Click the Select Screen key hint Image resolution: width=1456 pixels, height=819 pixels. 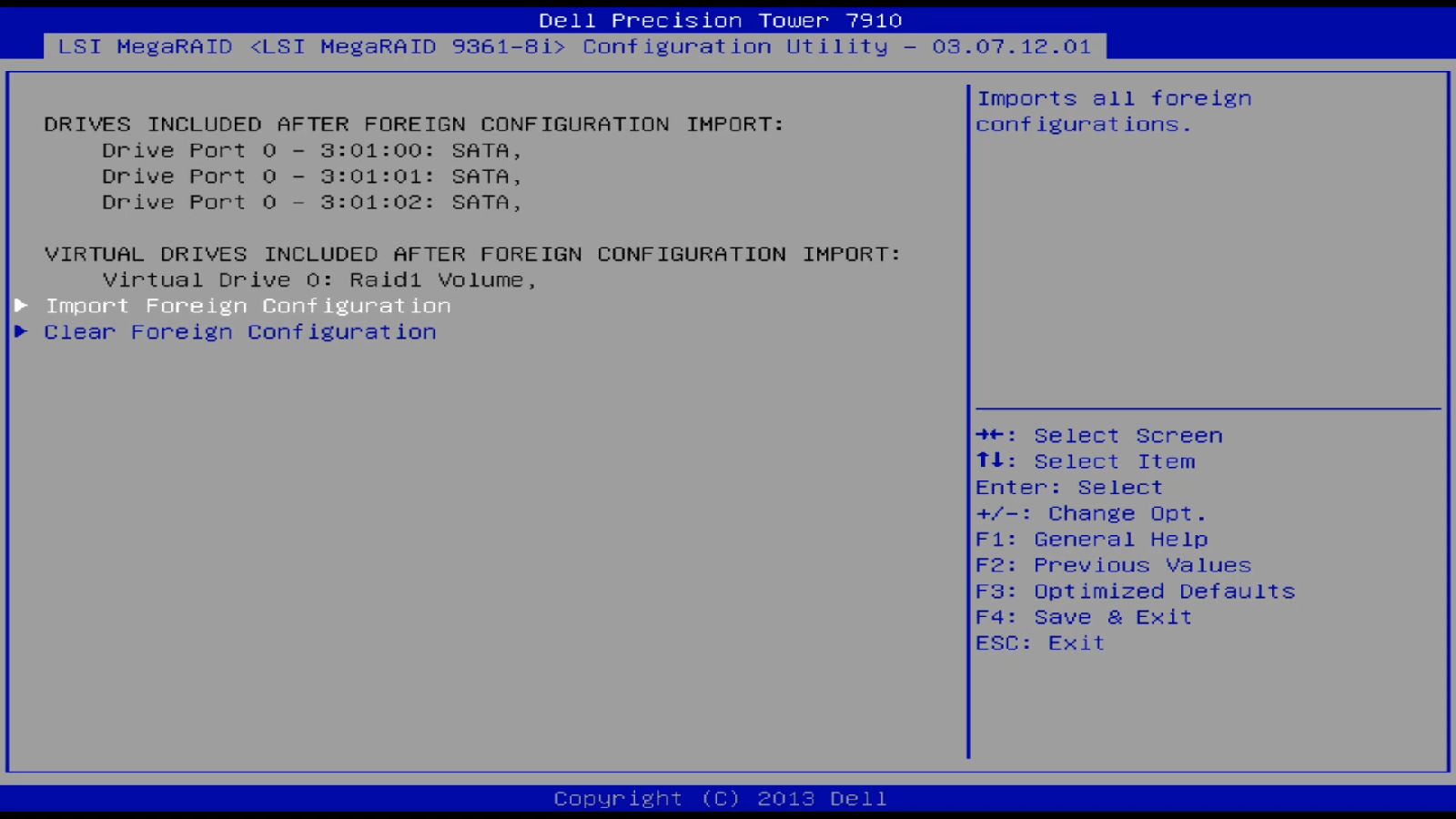coord(1097,435)
